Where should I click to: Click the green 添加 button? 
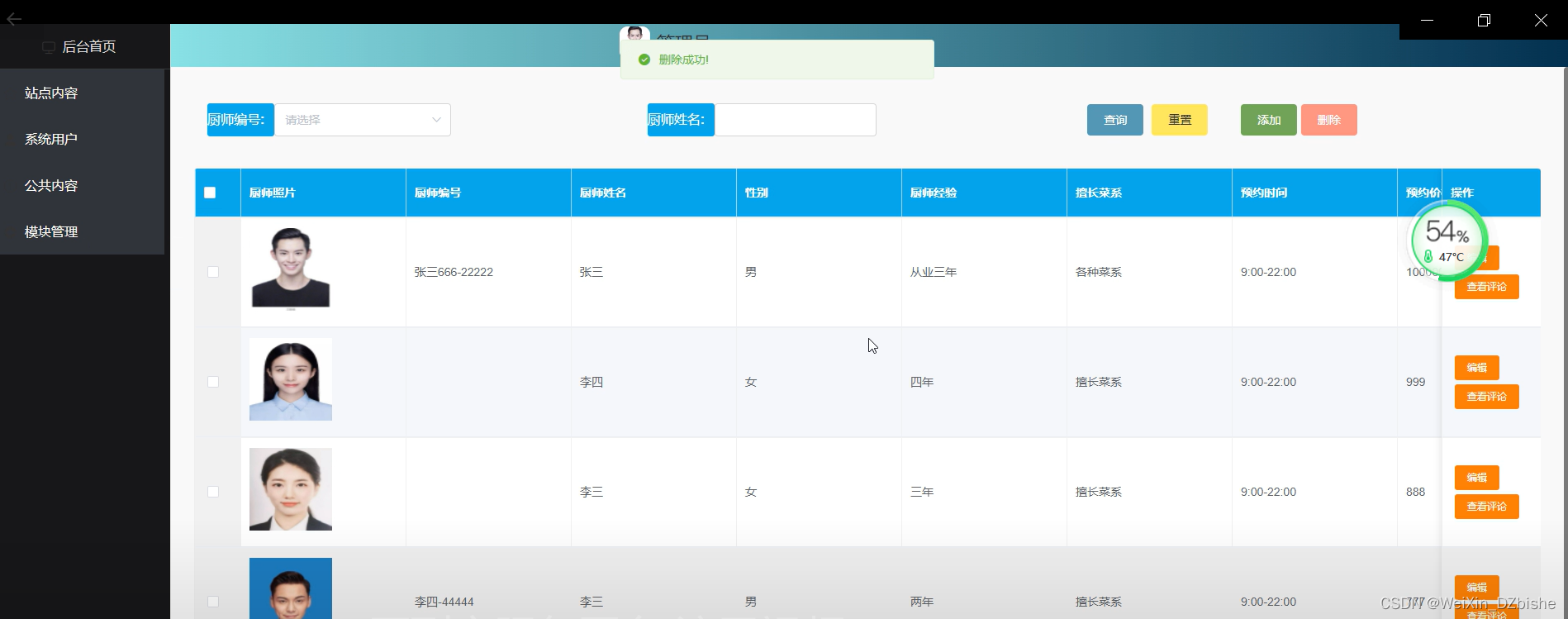tap(1269, 120)
